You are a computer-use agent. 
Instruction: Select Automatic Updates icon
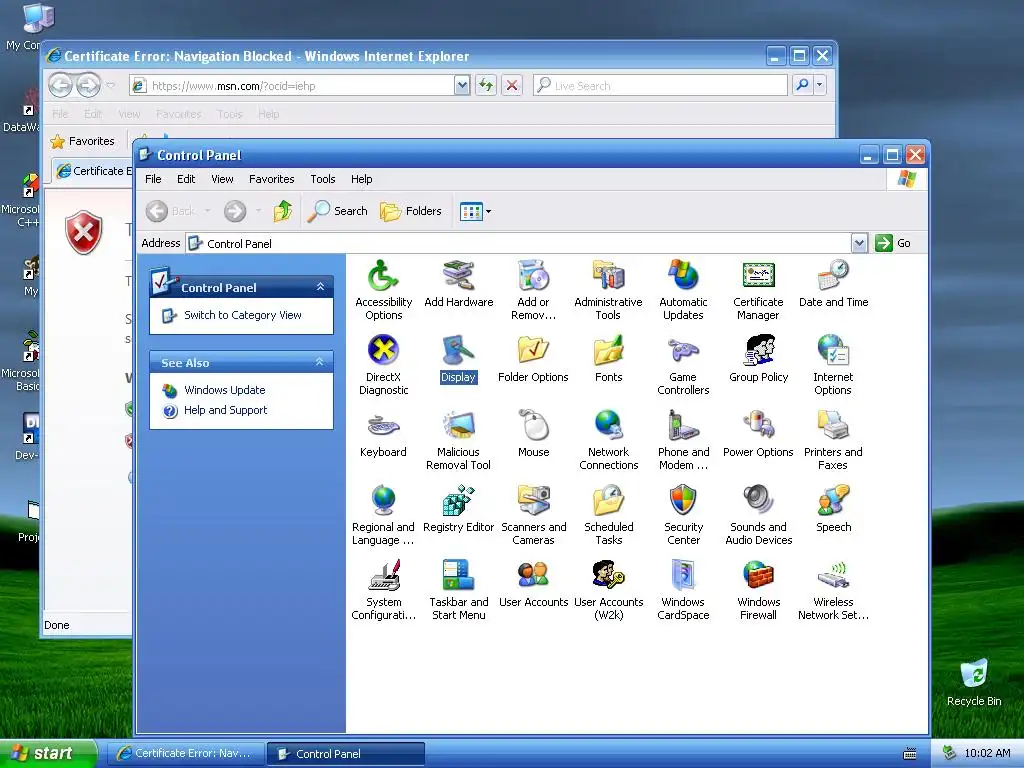pos(683,290)
